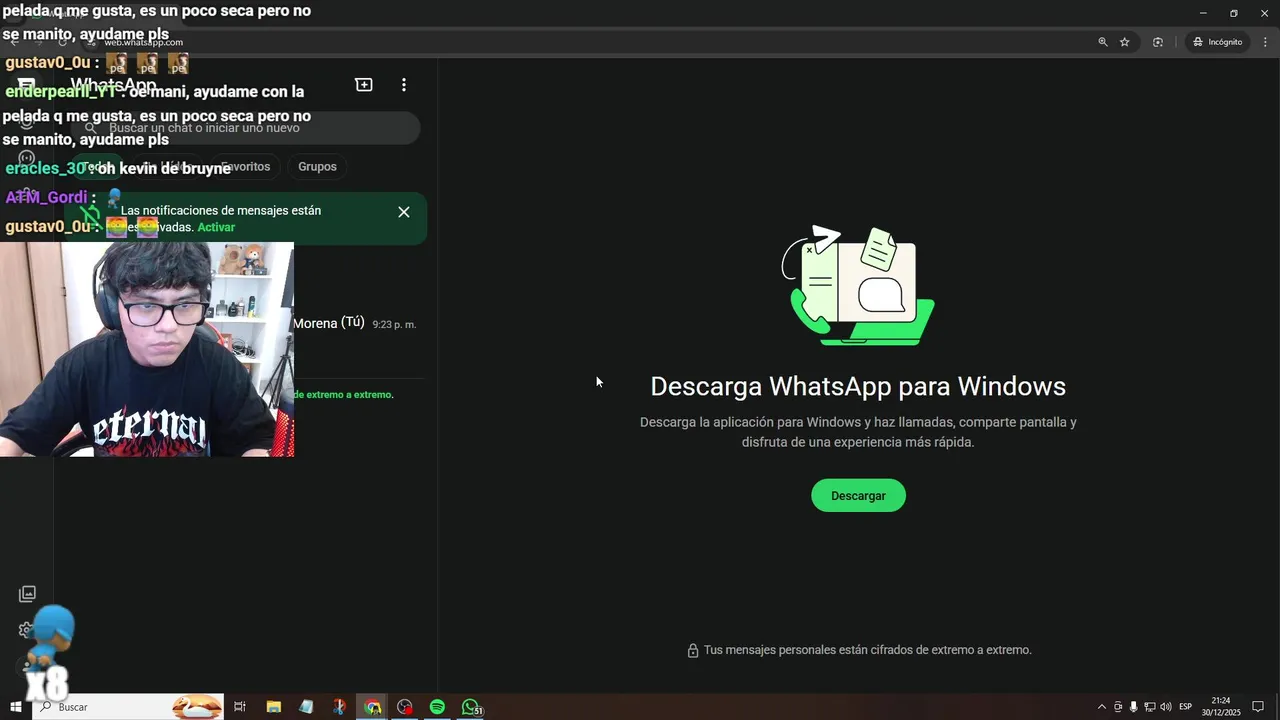
Task: Click the 9:23 p. m. chat timestamp
Action: pos(394,325)
